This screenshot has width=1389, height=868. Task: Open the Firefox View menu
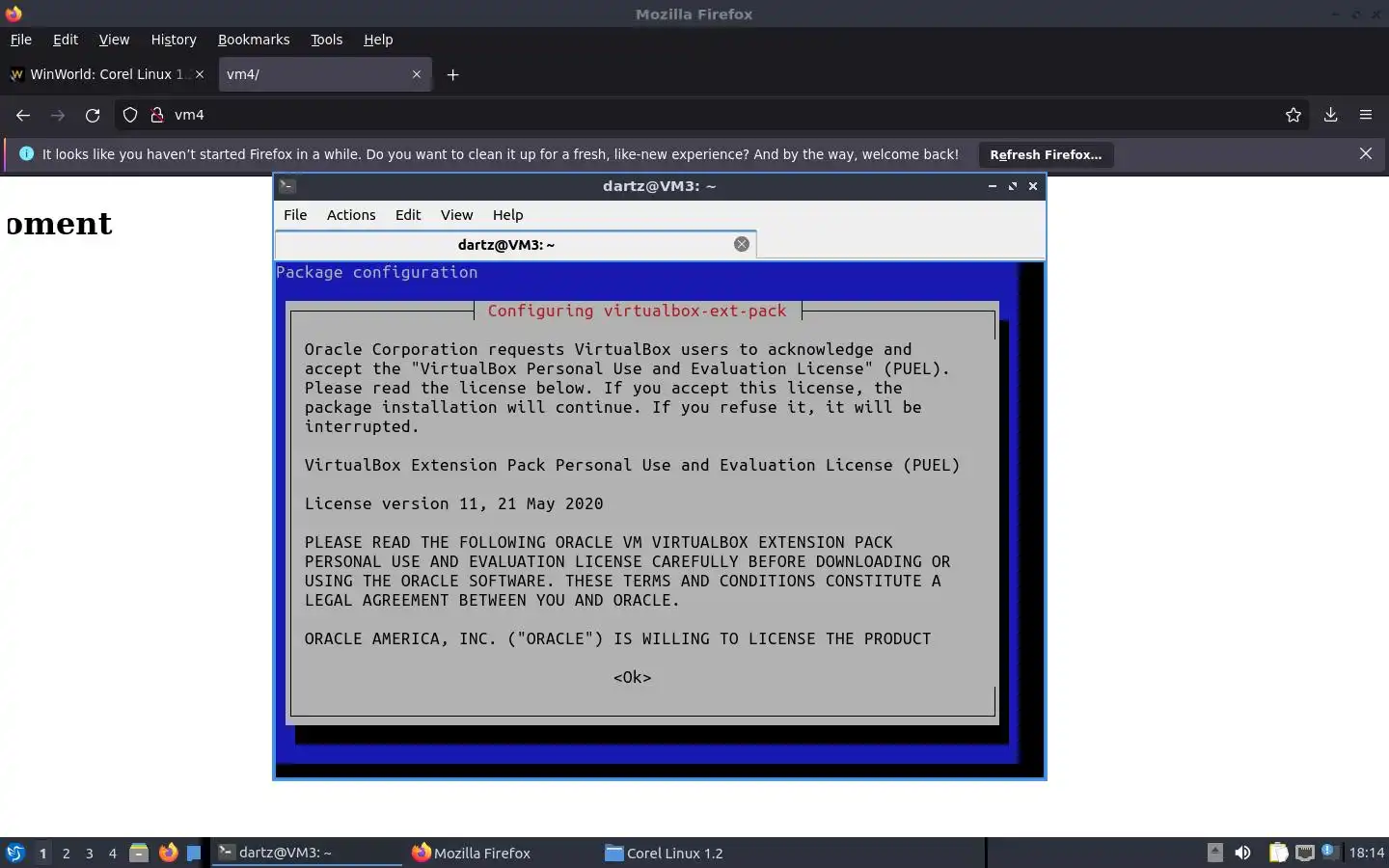tap(114, 40)
